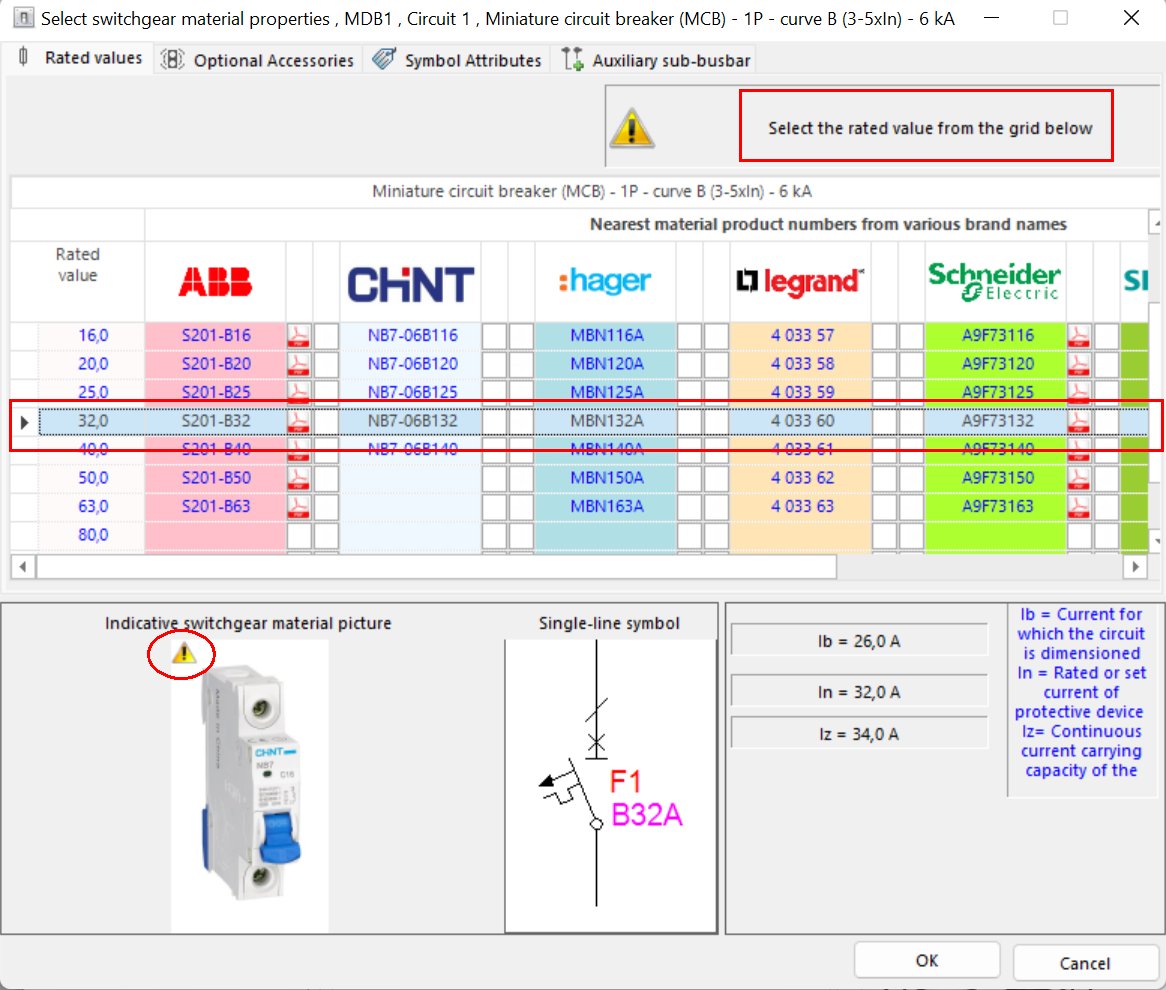Open PDF datasheet for ABB S201-B50
The width and height of the screenshot is (1166, 990).
pyautogui.click(x=298, y=477)
